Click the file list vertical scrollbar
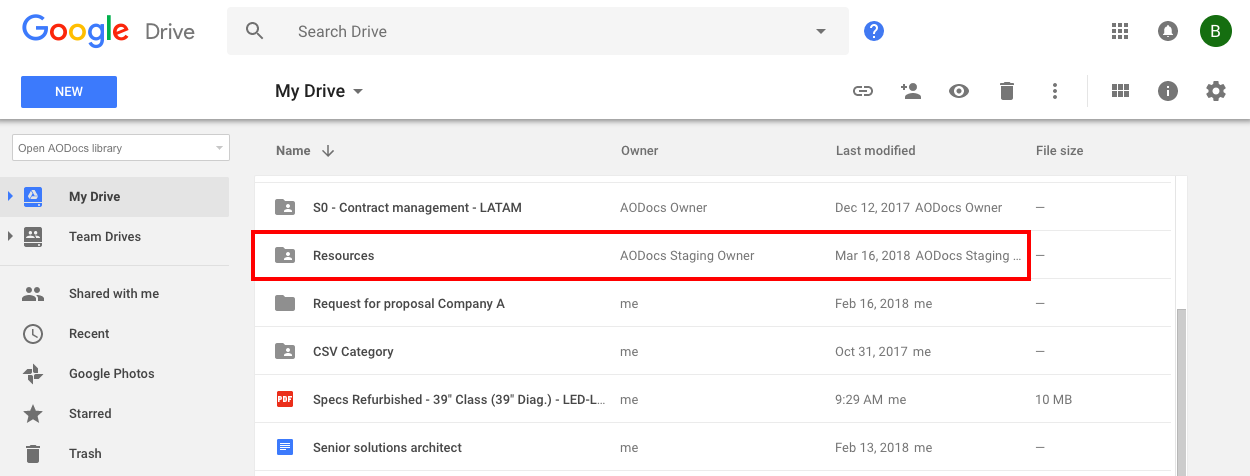 tap(1182, 392)
